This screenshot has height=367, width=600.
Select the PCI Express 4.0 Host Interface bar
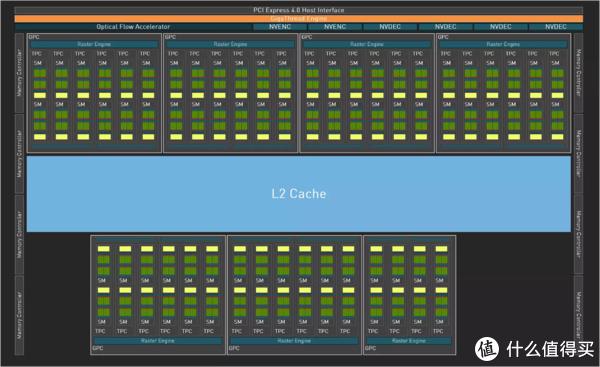298,10
